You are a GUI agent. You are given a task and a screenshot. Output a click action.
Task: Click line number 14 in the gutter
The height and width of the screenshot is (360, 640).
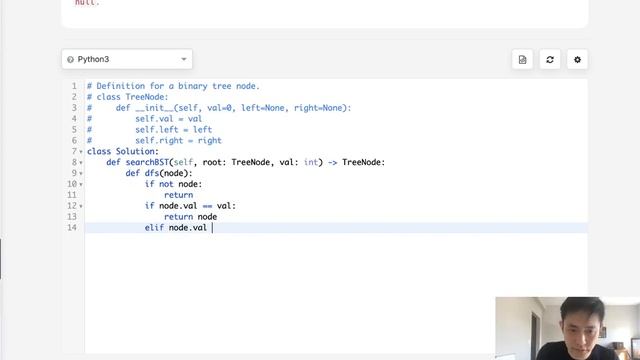pos(72,227)
